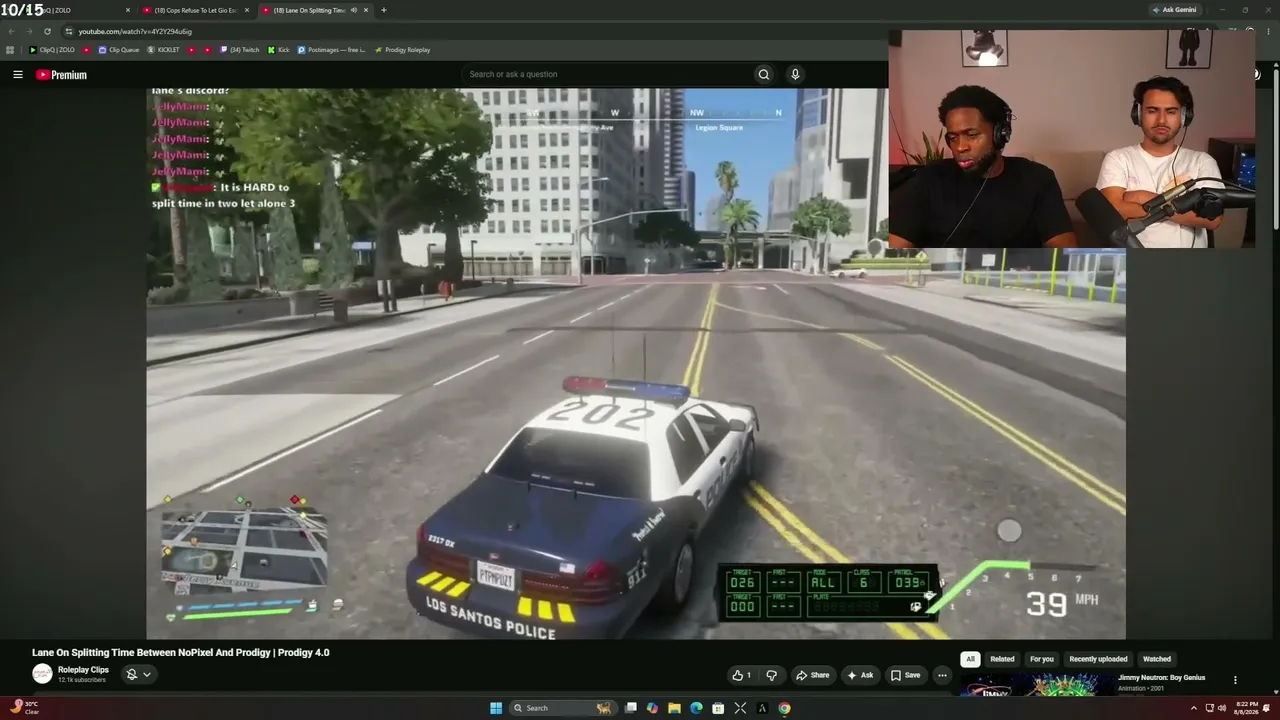This screenshot has width=1280, height=720.
Task: Open the KICKLET bookmark
Action: 164,50
